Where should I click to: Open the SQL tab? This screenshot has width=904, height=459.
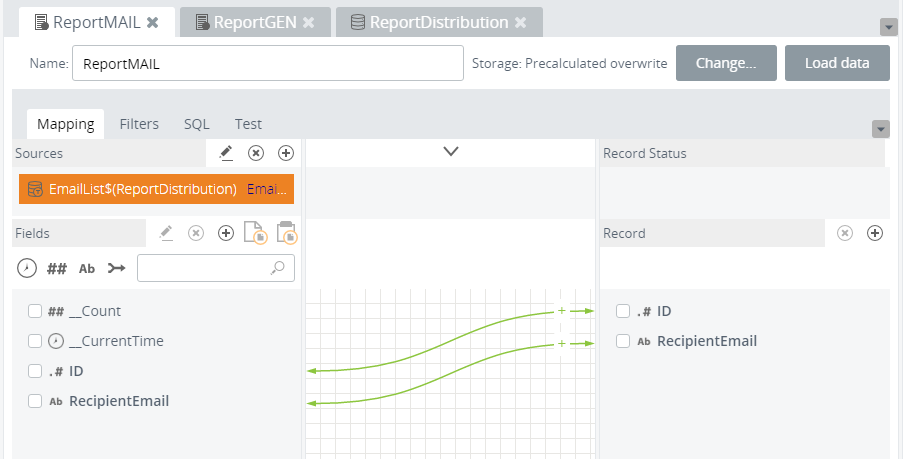tap(197, 124)
